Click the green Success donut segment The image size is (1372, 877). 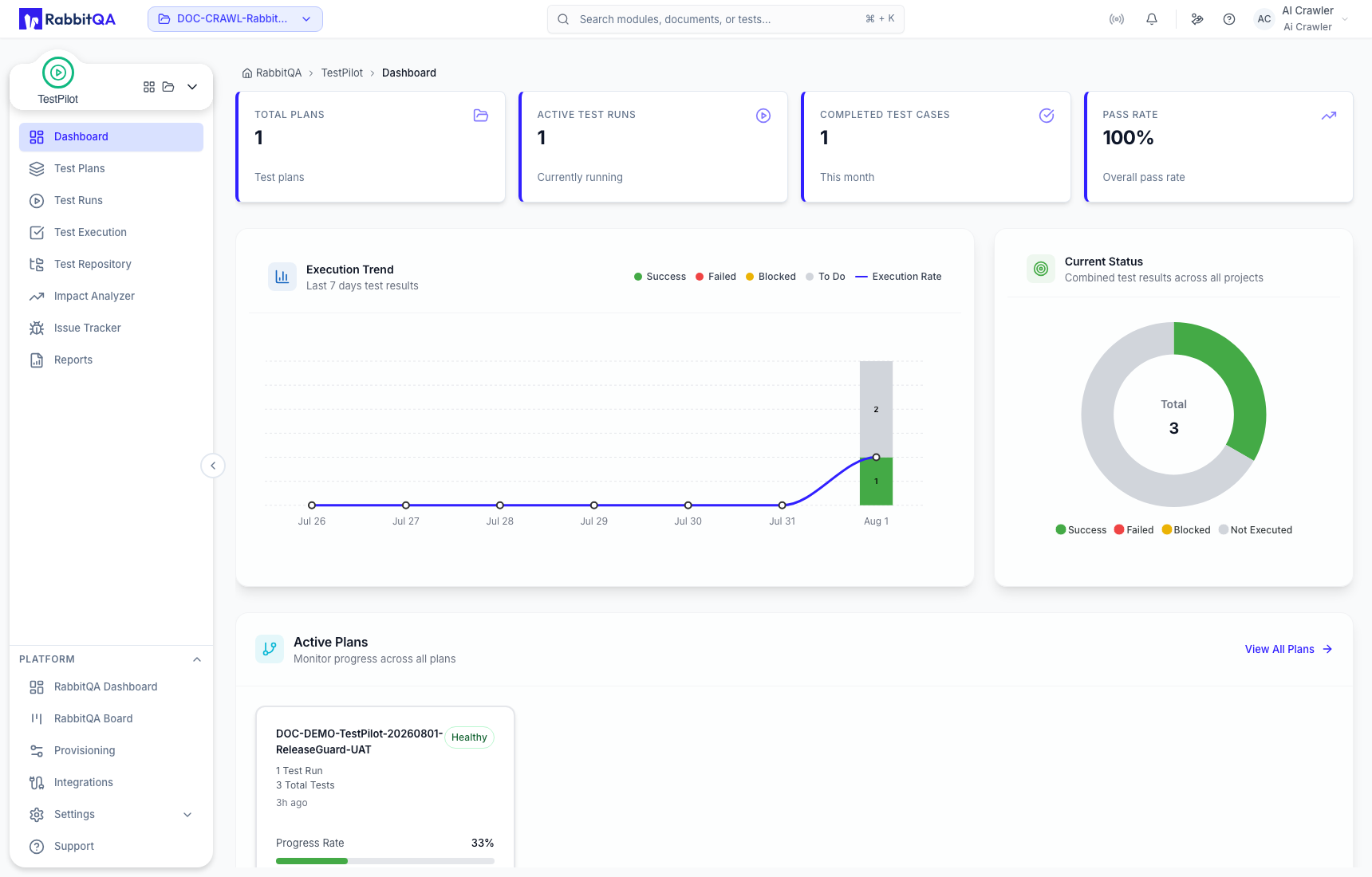[1239, 375]
